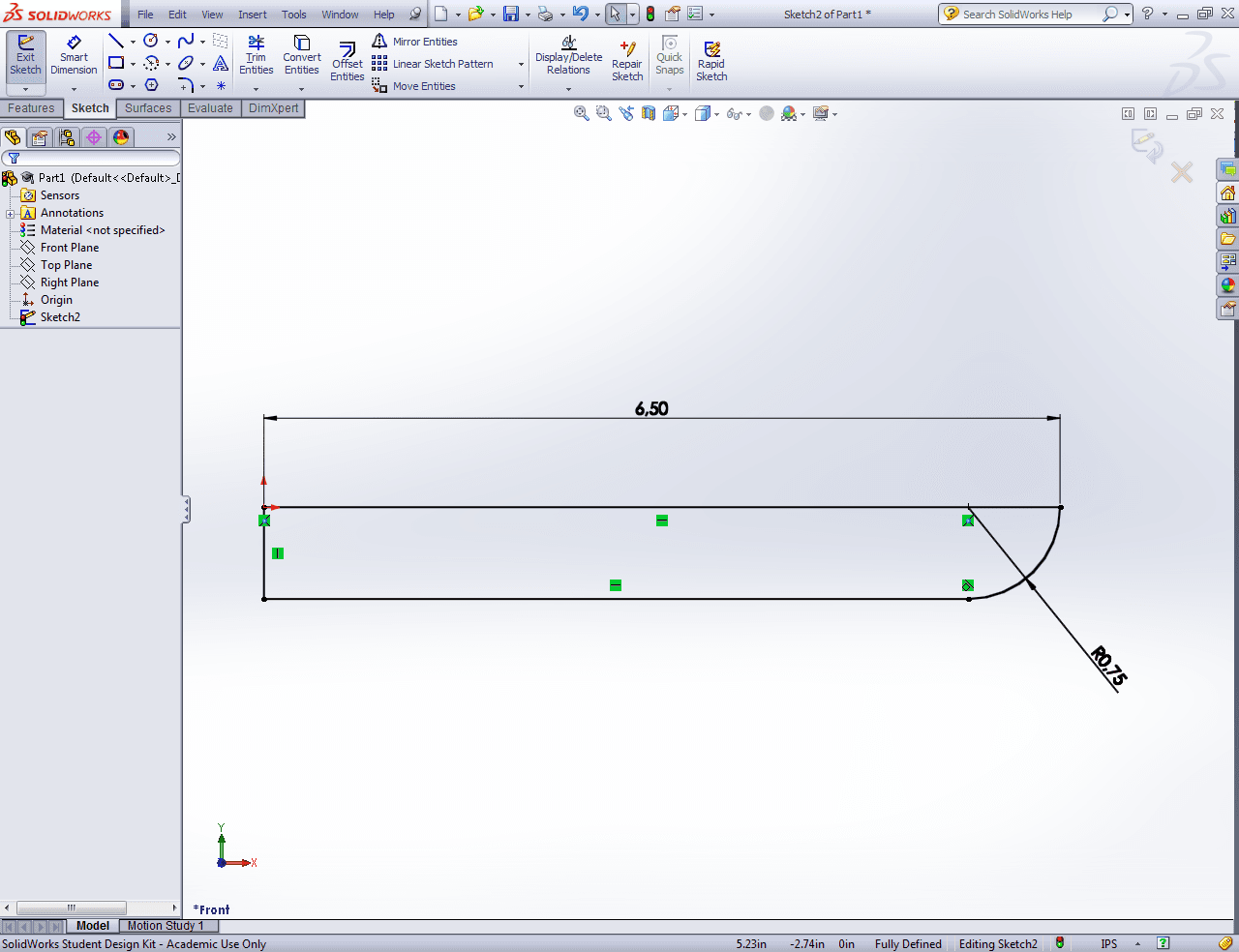Open the File menu

coord(145,15)
